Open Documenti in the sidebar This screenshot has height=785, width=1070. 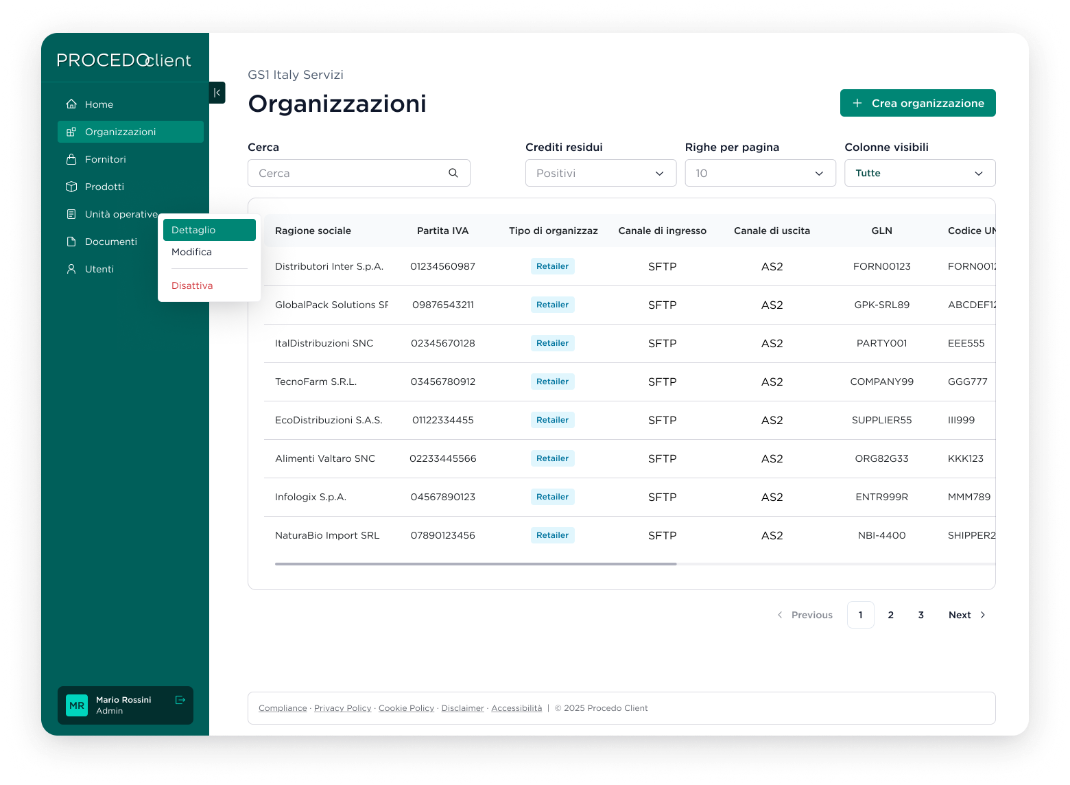tap(109, 242)
